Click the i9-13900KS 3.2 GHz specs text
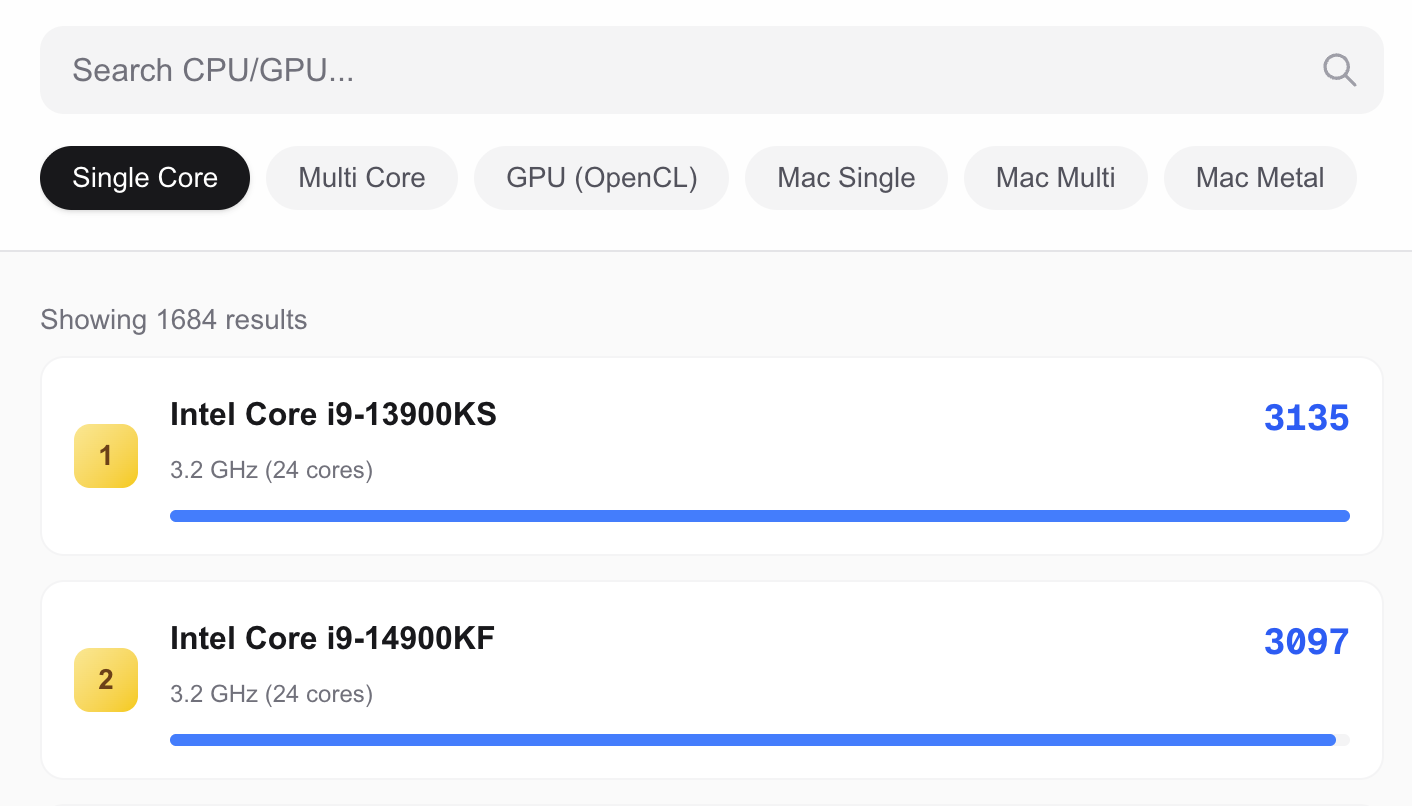1412x806 pixels. 271,470
